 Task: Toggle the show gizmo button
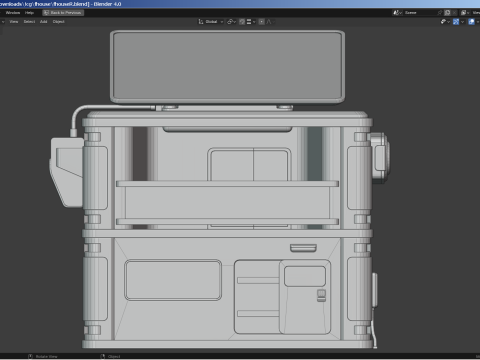pyautogui.click(x=456, y=22)
